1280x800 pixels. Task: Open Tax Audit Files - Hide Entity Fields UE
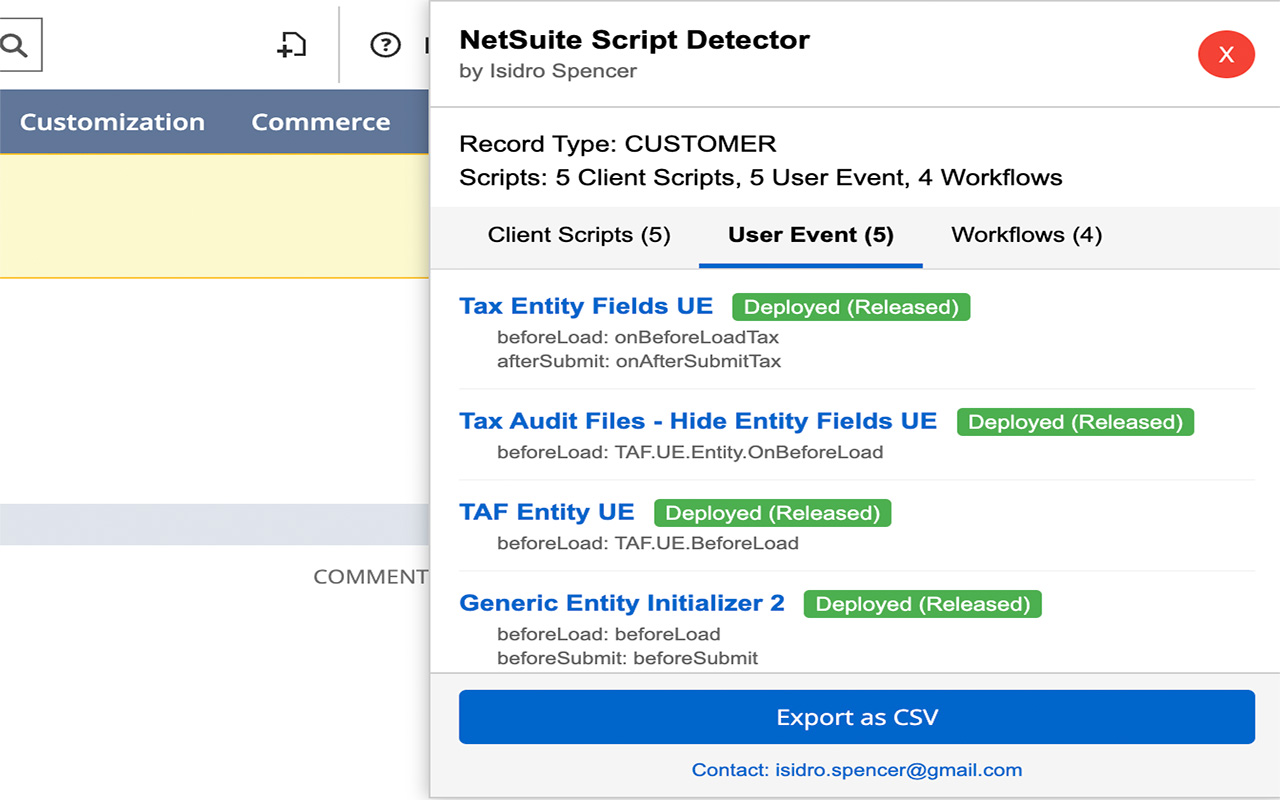pos(698,421)
